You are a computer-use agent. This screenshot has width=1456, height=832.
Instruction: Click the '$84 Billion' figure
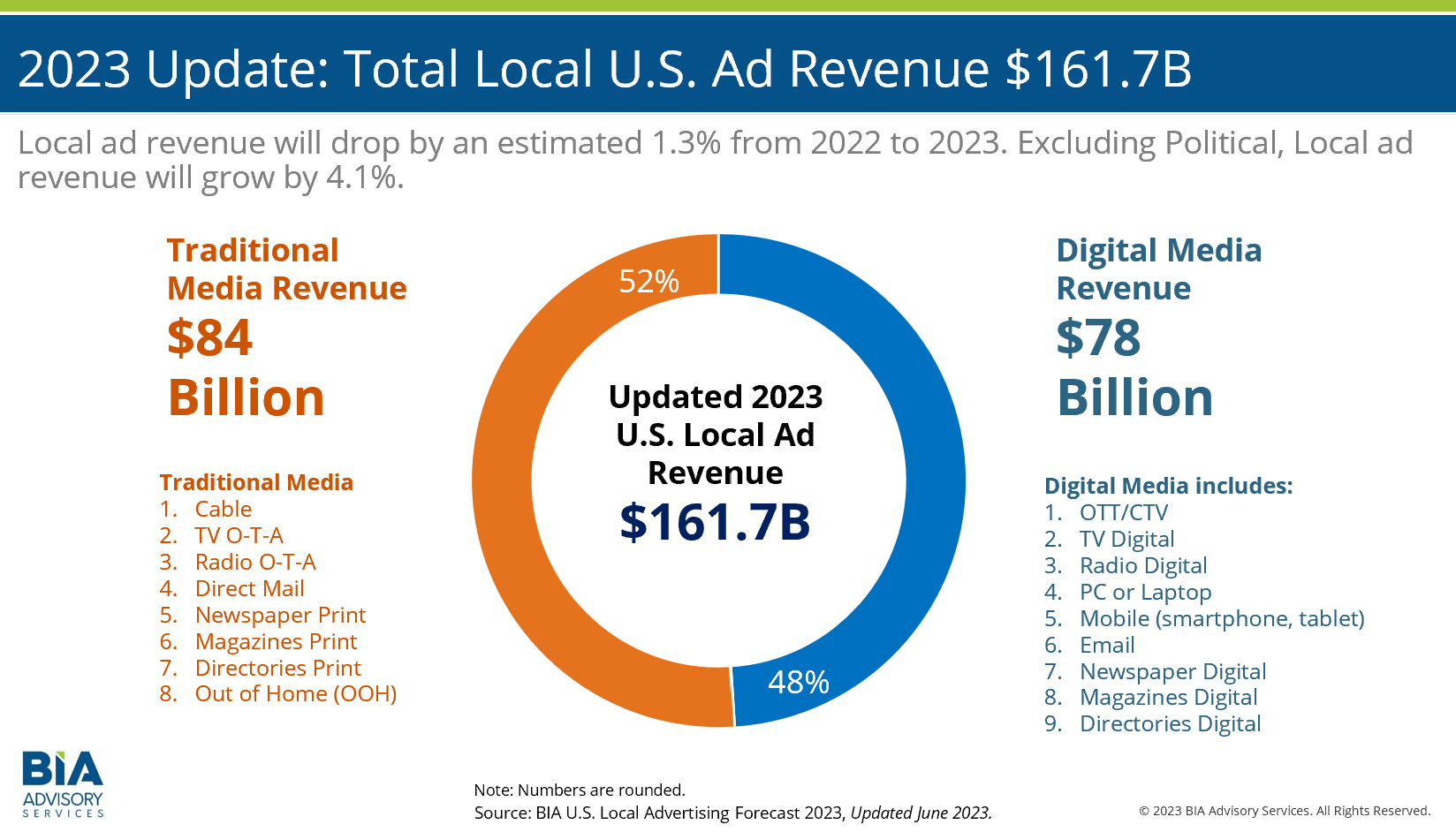coord(246,367)
